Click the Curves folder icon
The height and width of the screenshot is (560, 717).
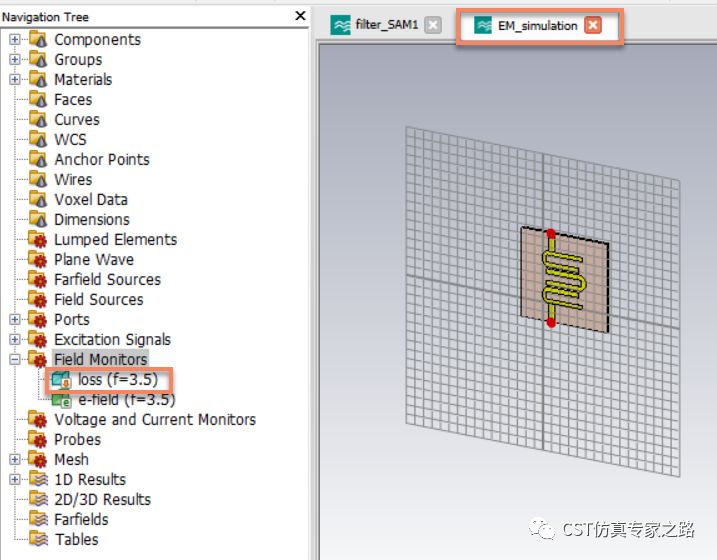click(38, 119)
